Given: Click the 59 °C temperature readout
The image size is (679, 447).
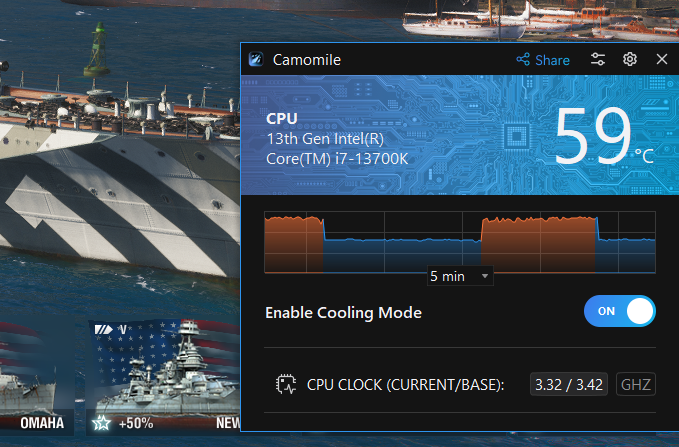Looking at the screenshot, I should pyautogui.click(x=604, y=136).
